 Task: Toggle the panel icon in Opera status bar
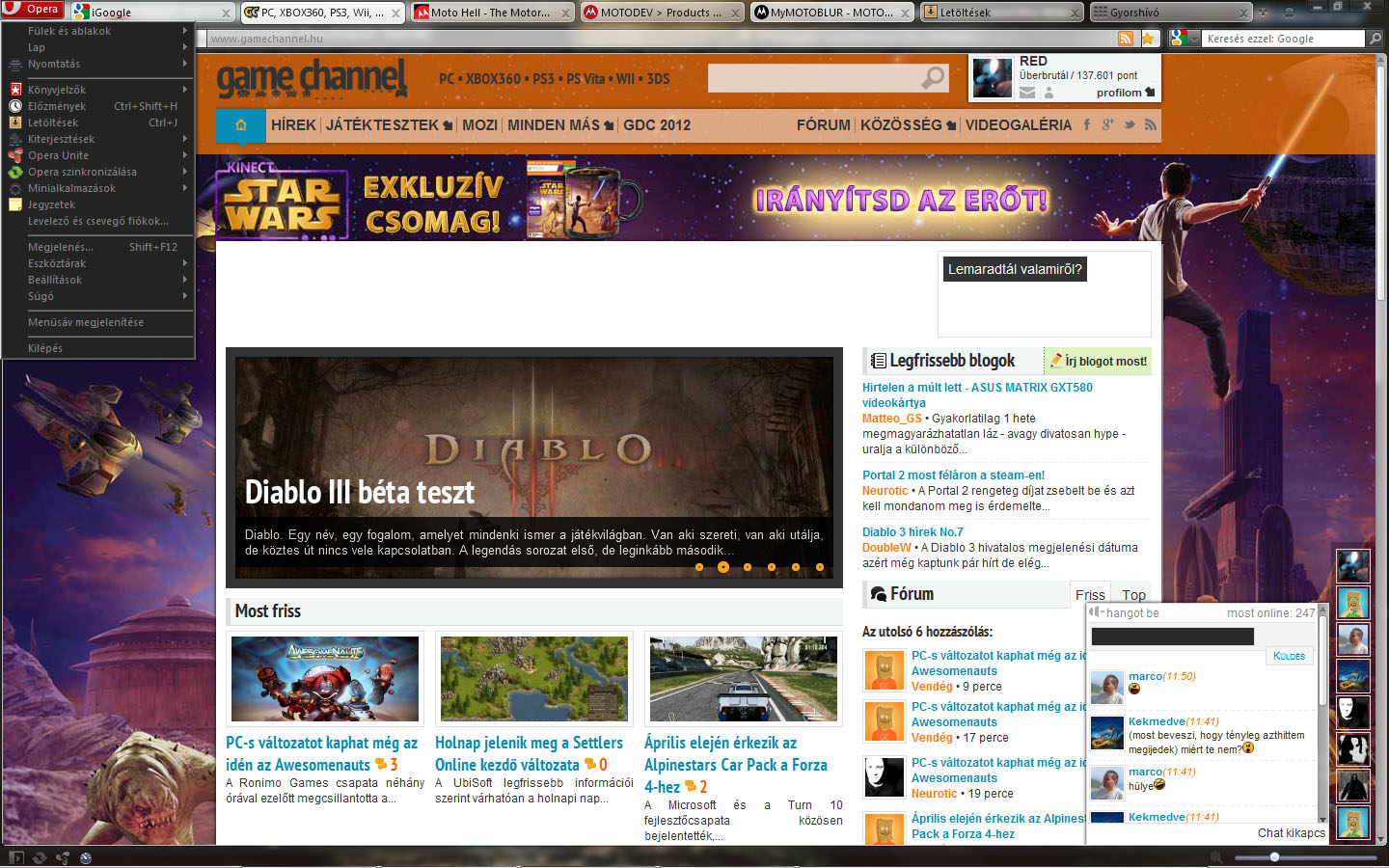point(15,857)
